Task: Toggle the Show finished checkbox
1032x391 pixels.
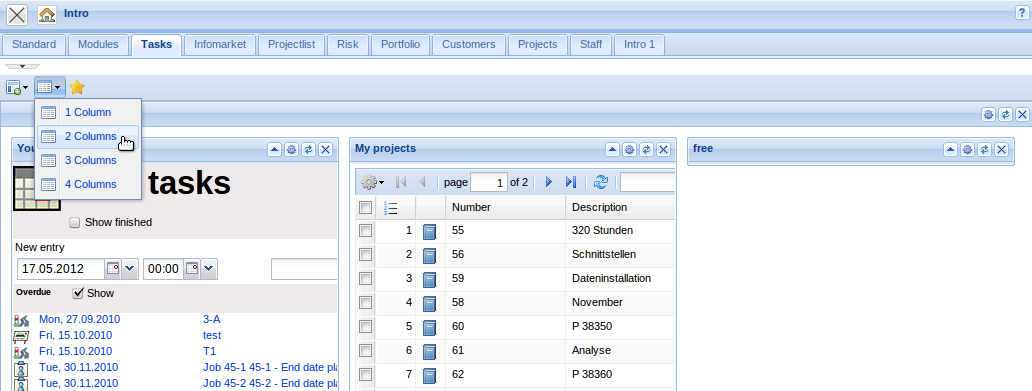Action: pyautogui.click(x=75, y=222)
